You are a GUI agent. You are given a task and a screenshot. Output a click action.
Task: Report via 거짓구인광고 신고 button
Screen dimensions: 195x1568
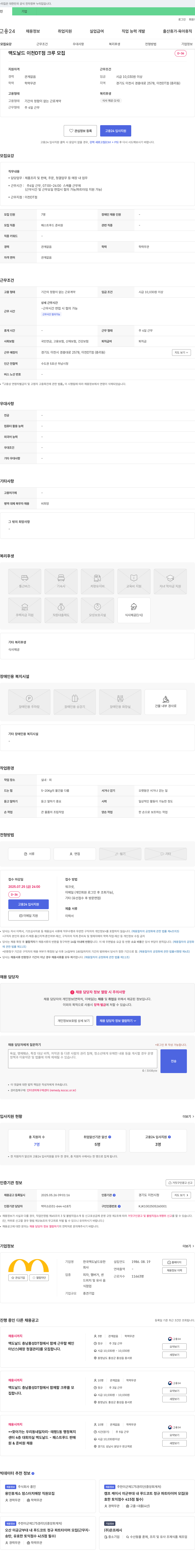point(180,1183)
